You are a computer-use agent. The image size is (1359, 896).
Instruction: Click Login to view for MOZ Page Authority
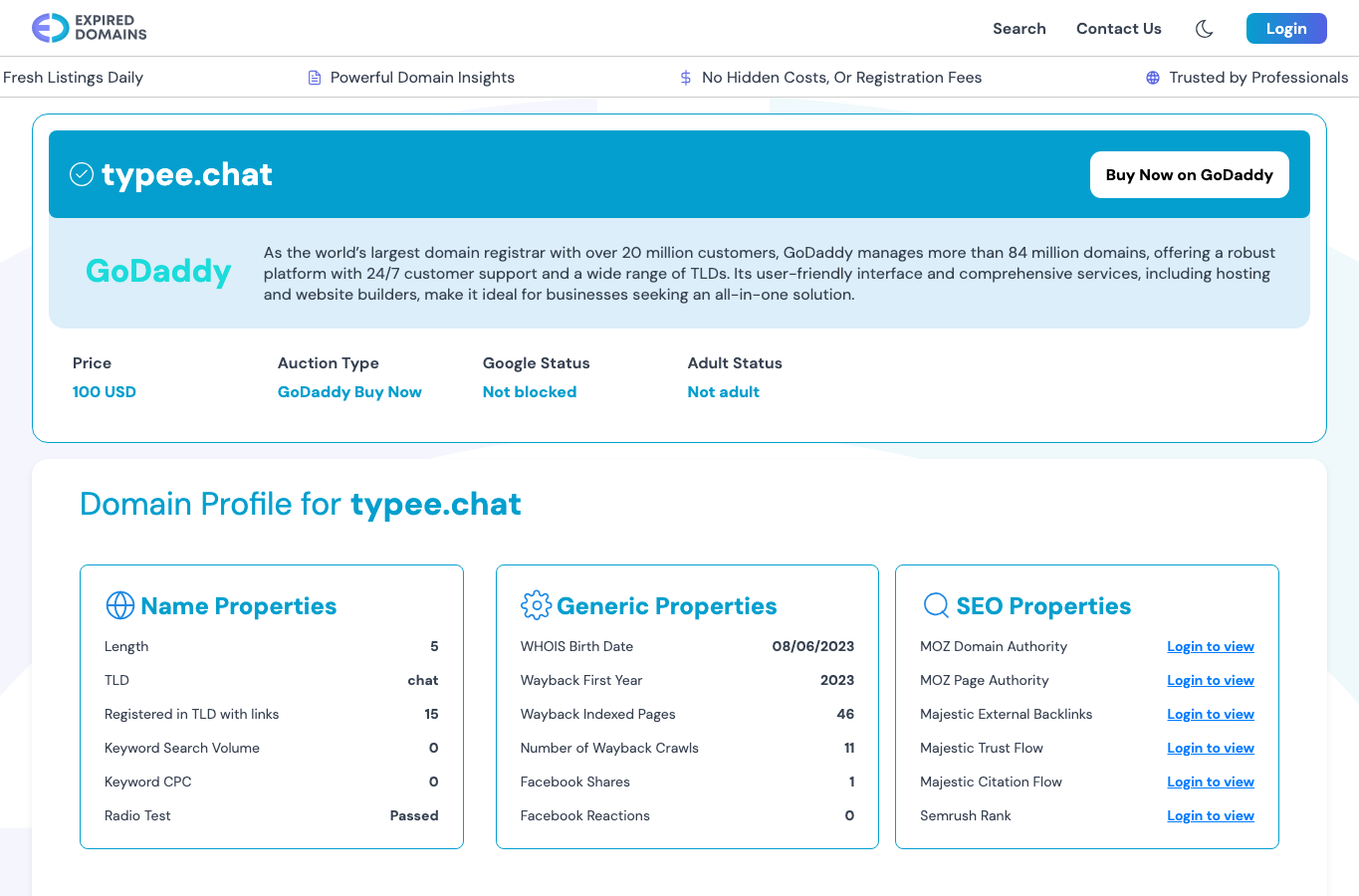pyautogui.click(x=1211, y=681)
